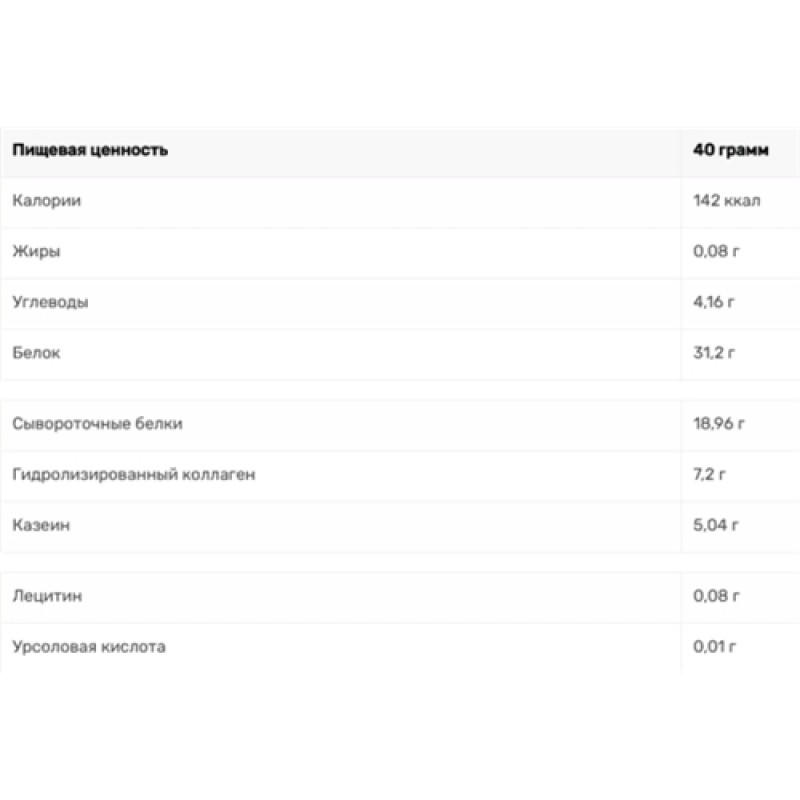Click the "Лецитин" row label

pyautogui.click(x=48, y=597)
